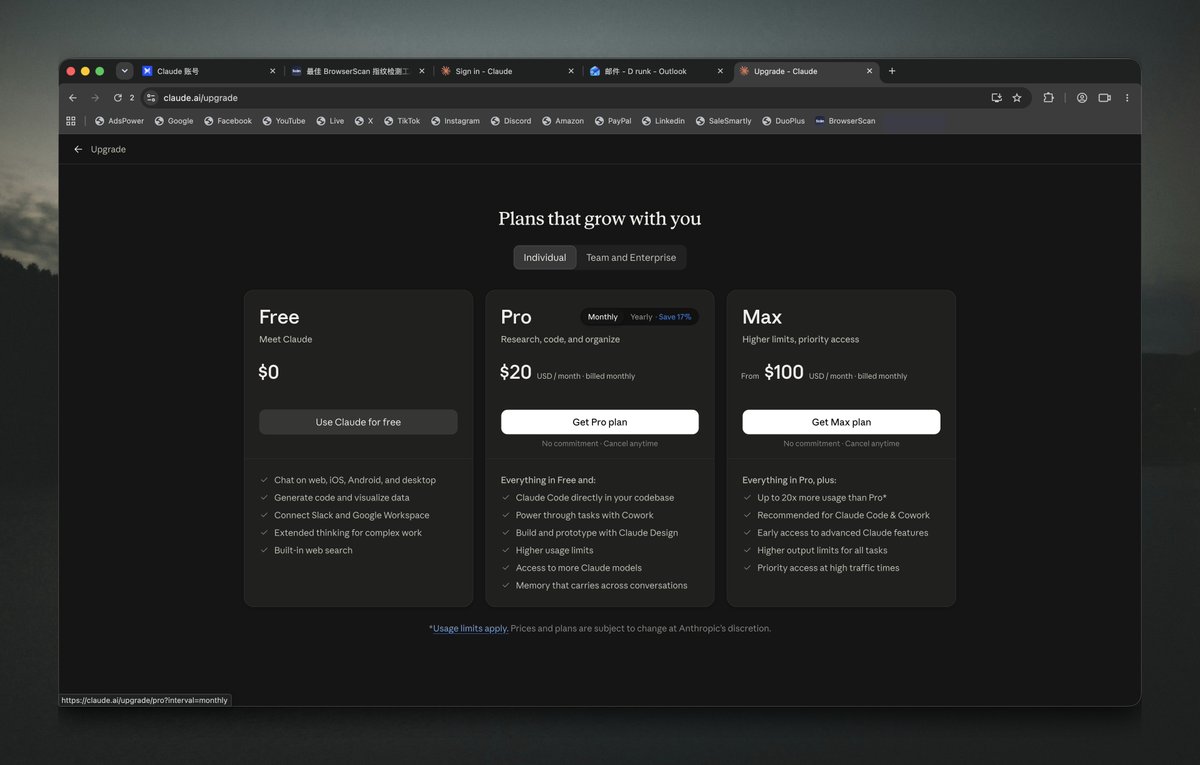Image resolution: width=1200 pixels, height=765 pixels.
Task: Open the TikTok bookmark
Action: point(402,121)
